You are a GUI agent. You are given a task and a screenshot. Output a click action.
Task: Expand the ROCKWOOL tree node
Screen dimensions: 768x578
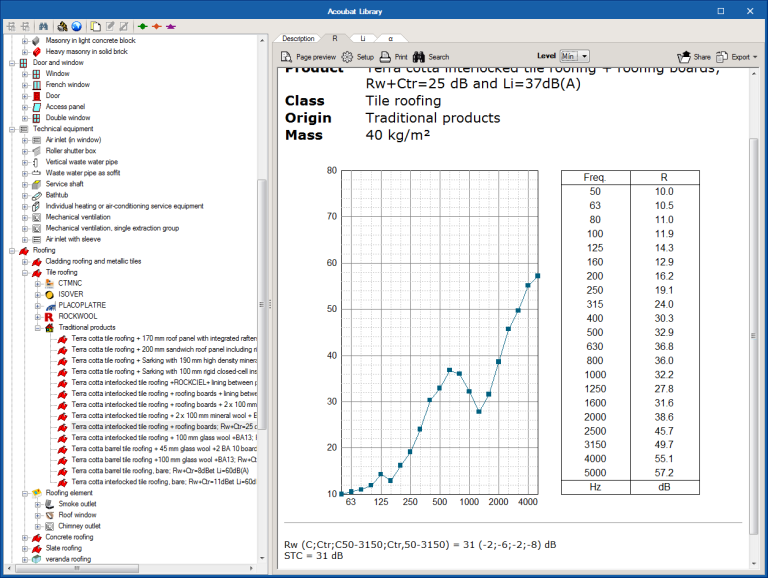coord(37,316)
